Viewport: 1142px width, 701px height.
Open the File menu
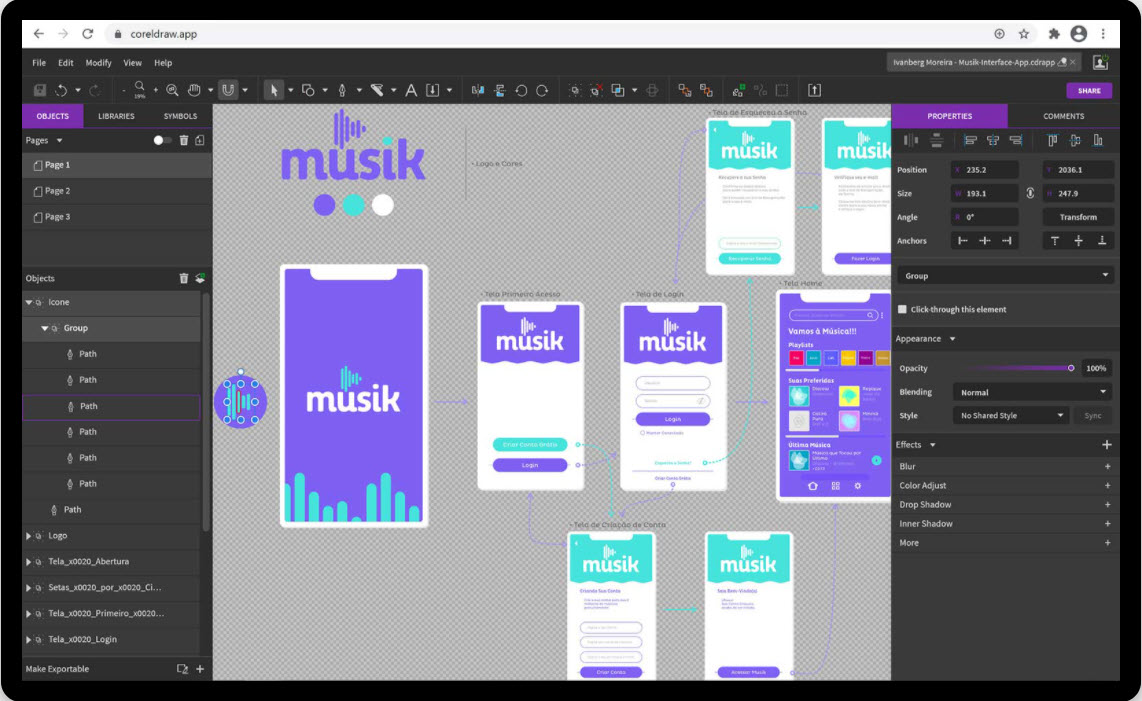39,63
